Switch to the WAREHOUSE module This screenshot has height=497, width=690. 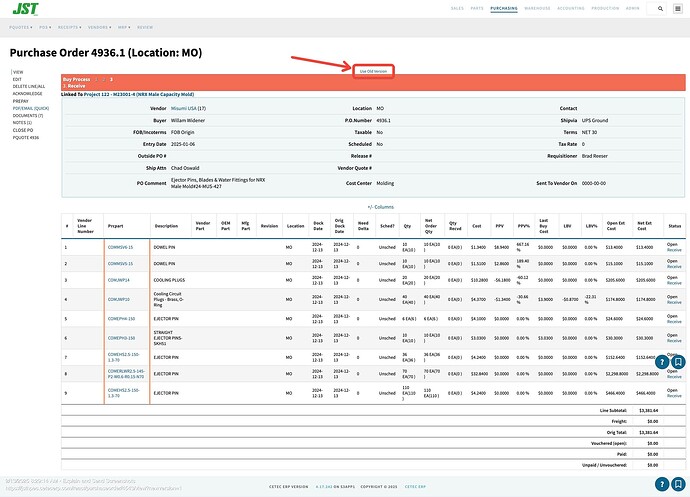(x=537, y=8)
